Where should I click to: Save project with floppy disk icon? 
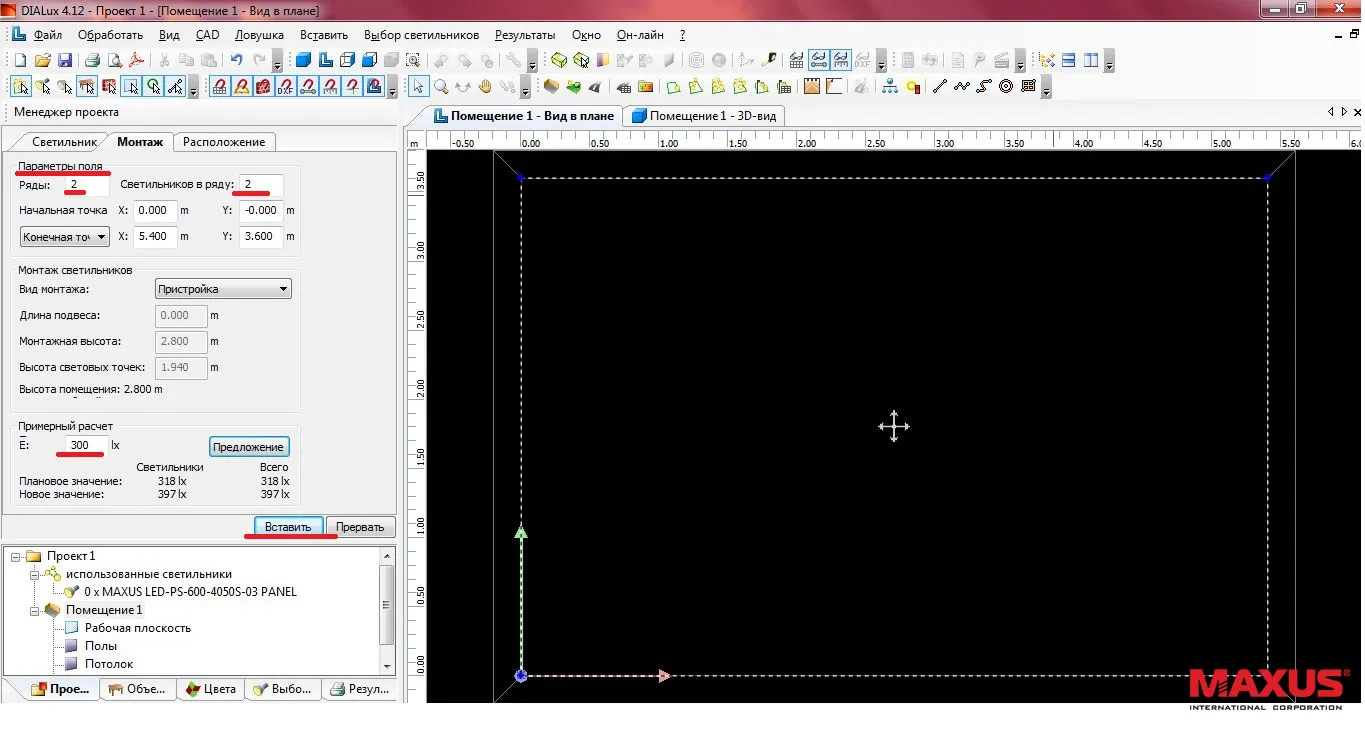click(65, 60)
